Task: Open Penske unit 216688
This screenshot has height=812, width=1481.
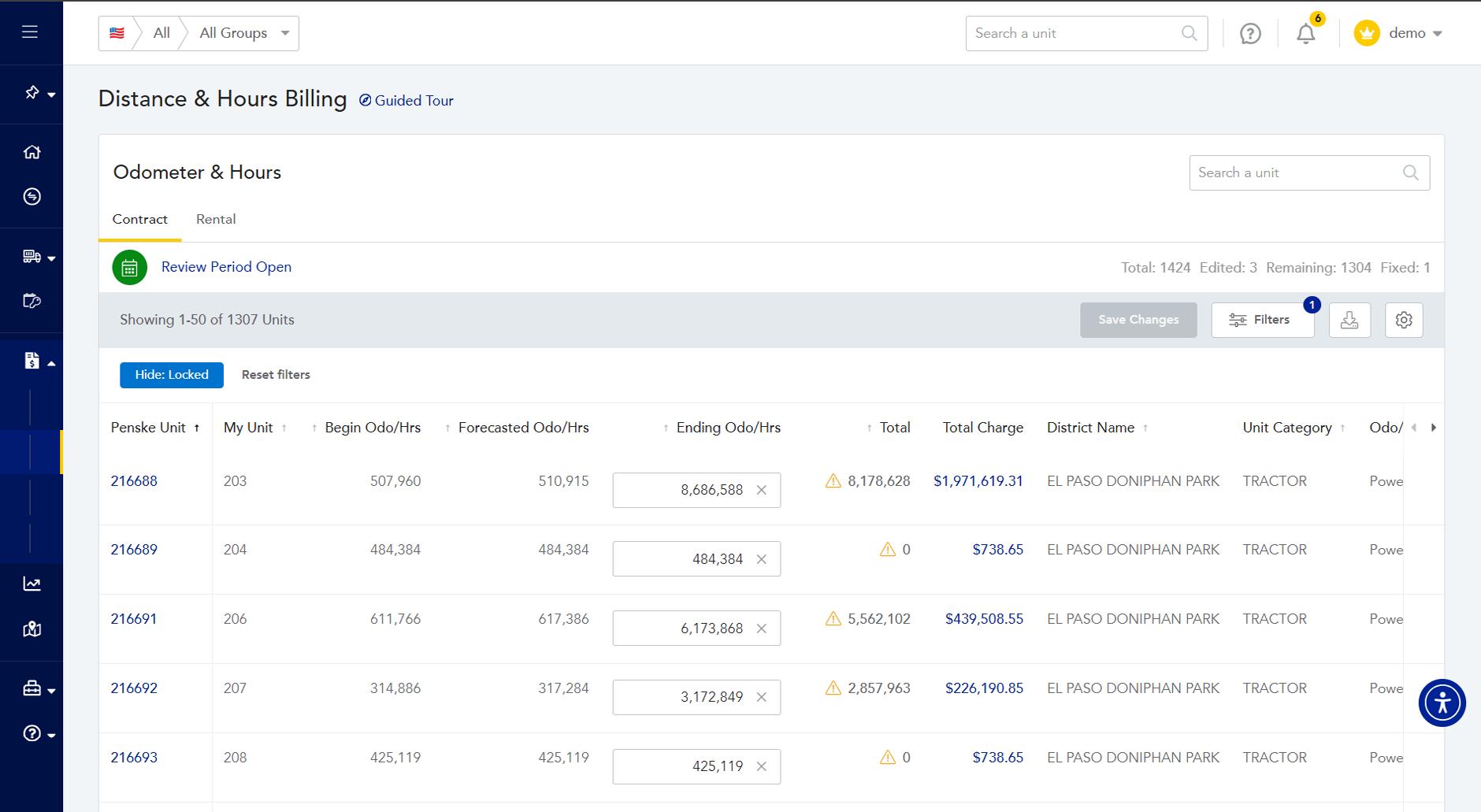Action: (134, 480)
